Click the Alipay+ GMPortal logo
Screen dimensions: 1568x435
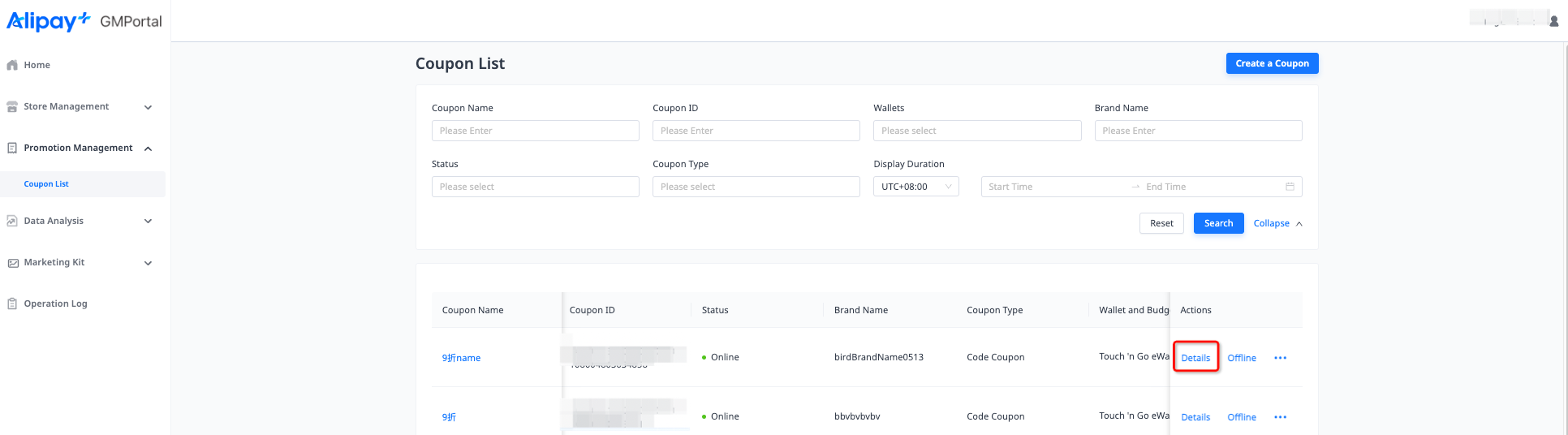click(84, 21)
